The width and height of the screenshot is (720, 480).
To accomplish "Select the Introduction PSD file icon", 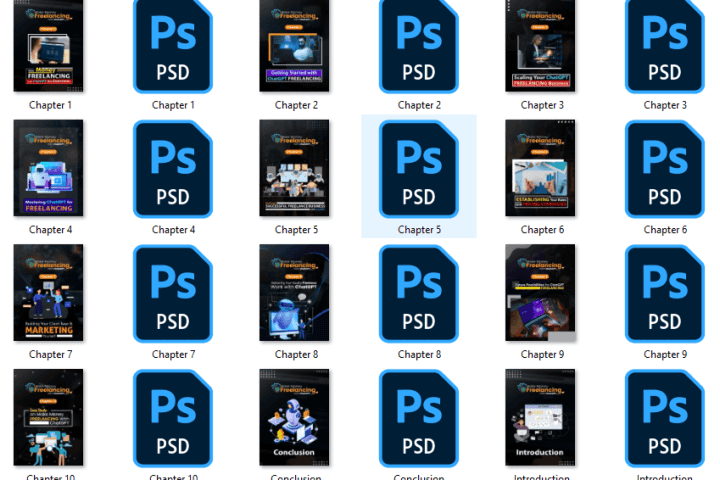I will (664, 418).
